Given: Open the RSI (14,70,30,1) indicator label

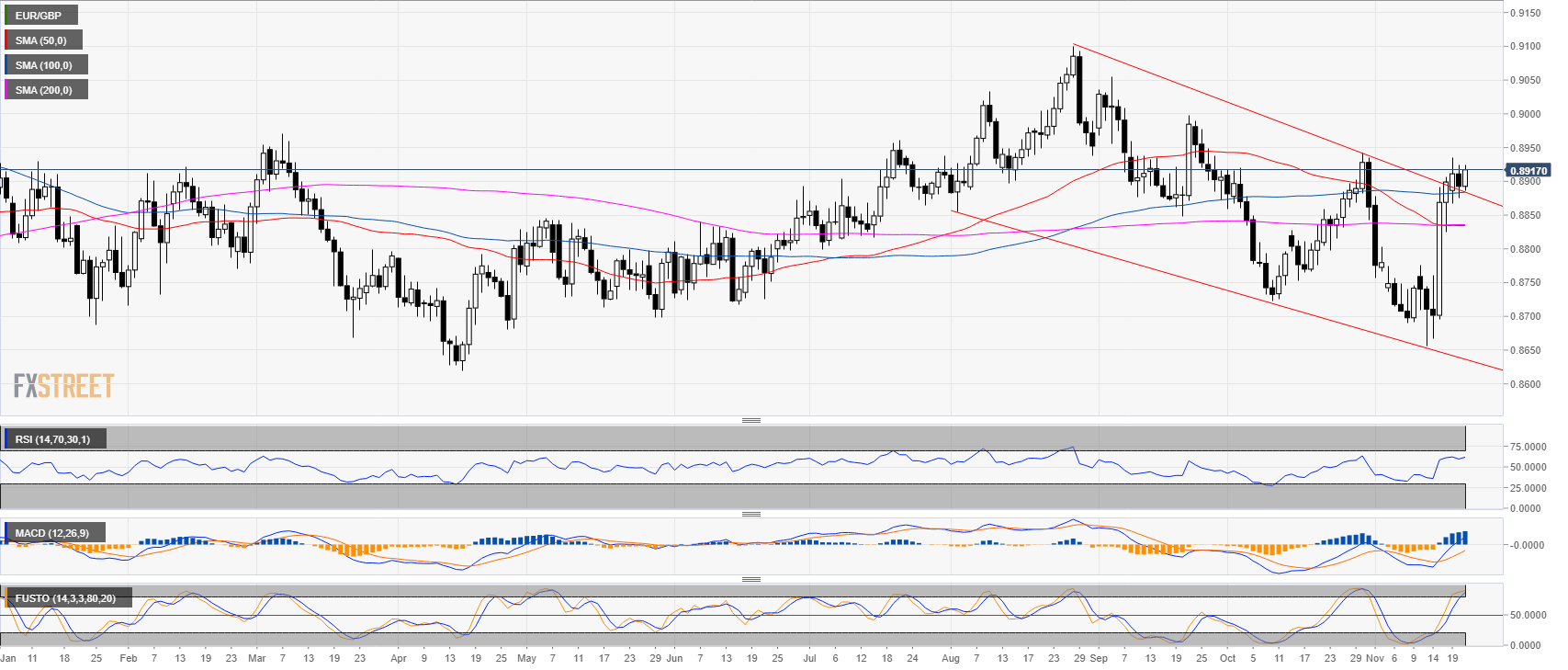Looking at the screenshot, I should 52,439.
